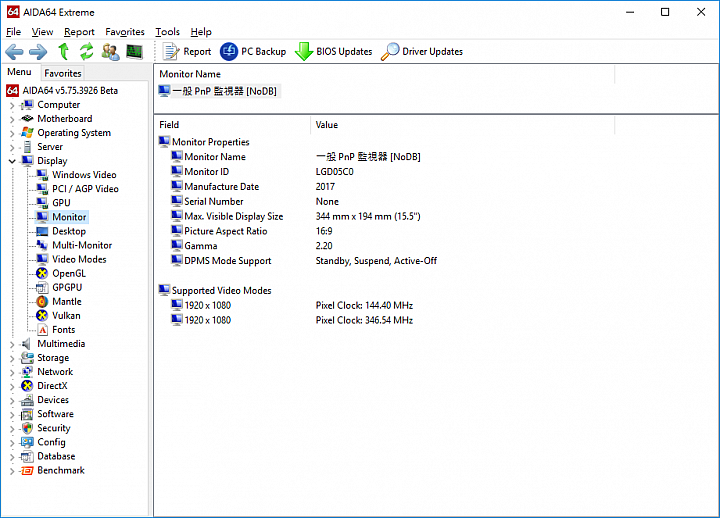Viewport: 720px width, 518px height.
Task: Select PCI / AGP Video in the tree
Action: 85,189
